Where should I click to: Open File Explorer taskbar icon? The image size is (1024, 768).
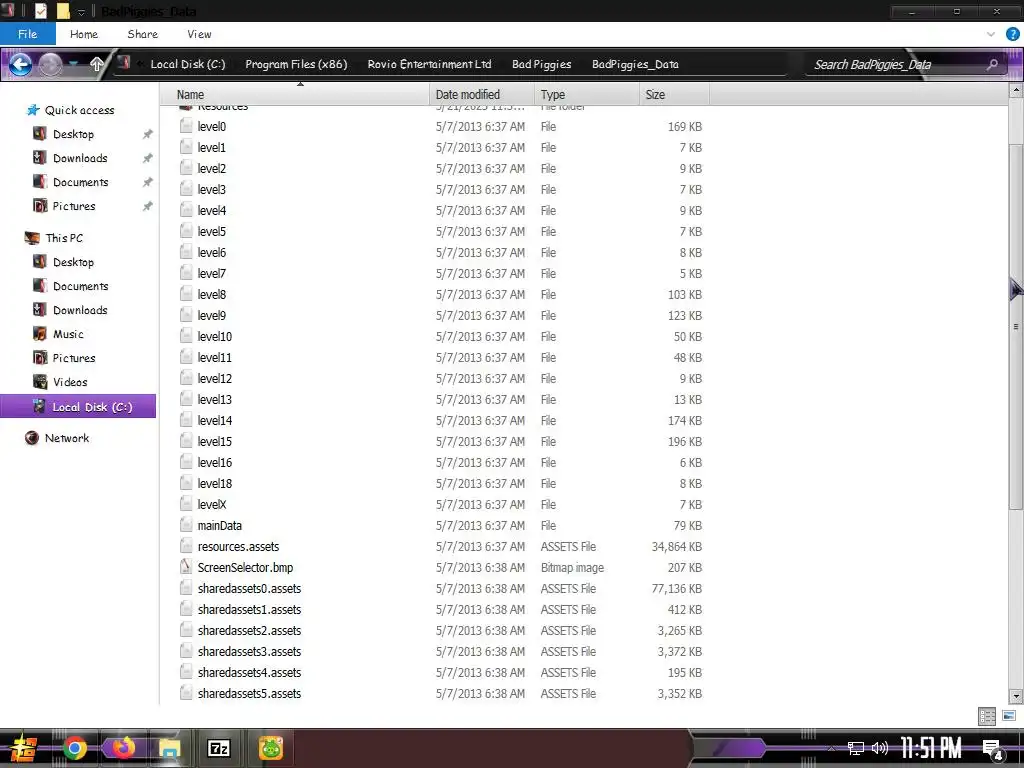coord(170,748)
